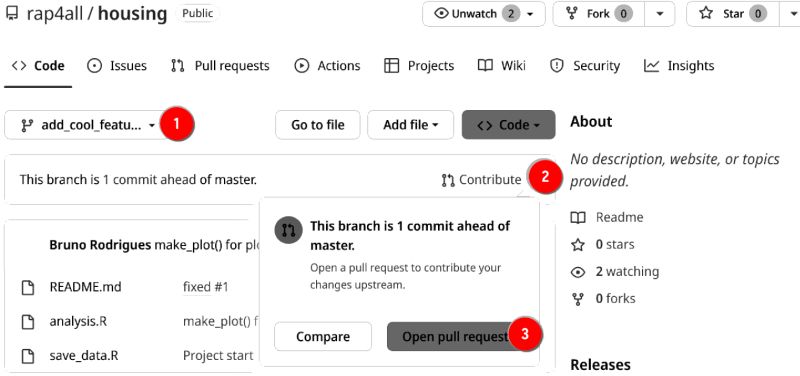Click the Compare button
The height and width of the screenshot is (376, 800).
323,337
